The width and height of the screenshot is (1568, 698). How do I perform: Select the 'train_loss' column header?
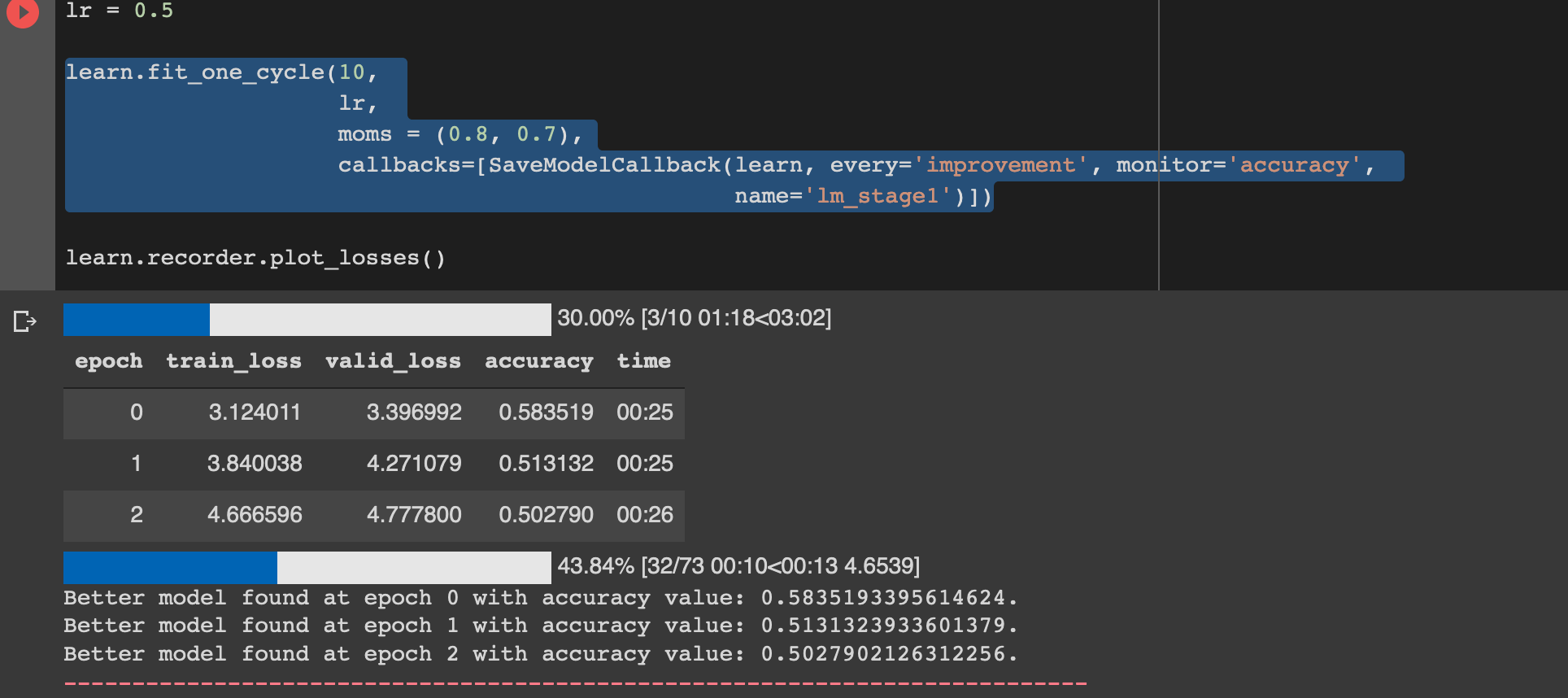point(234,361)
